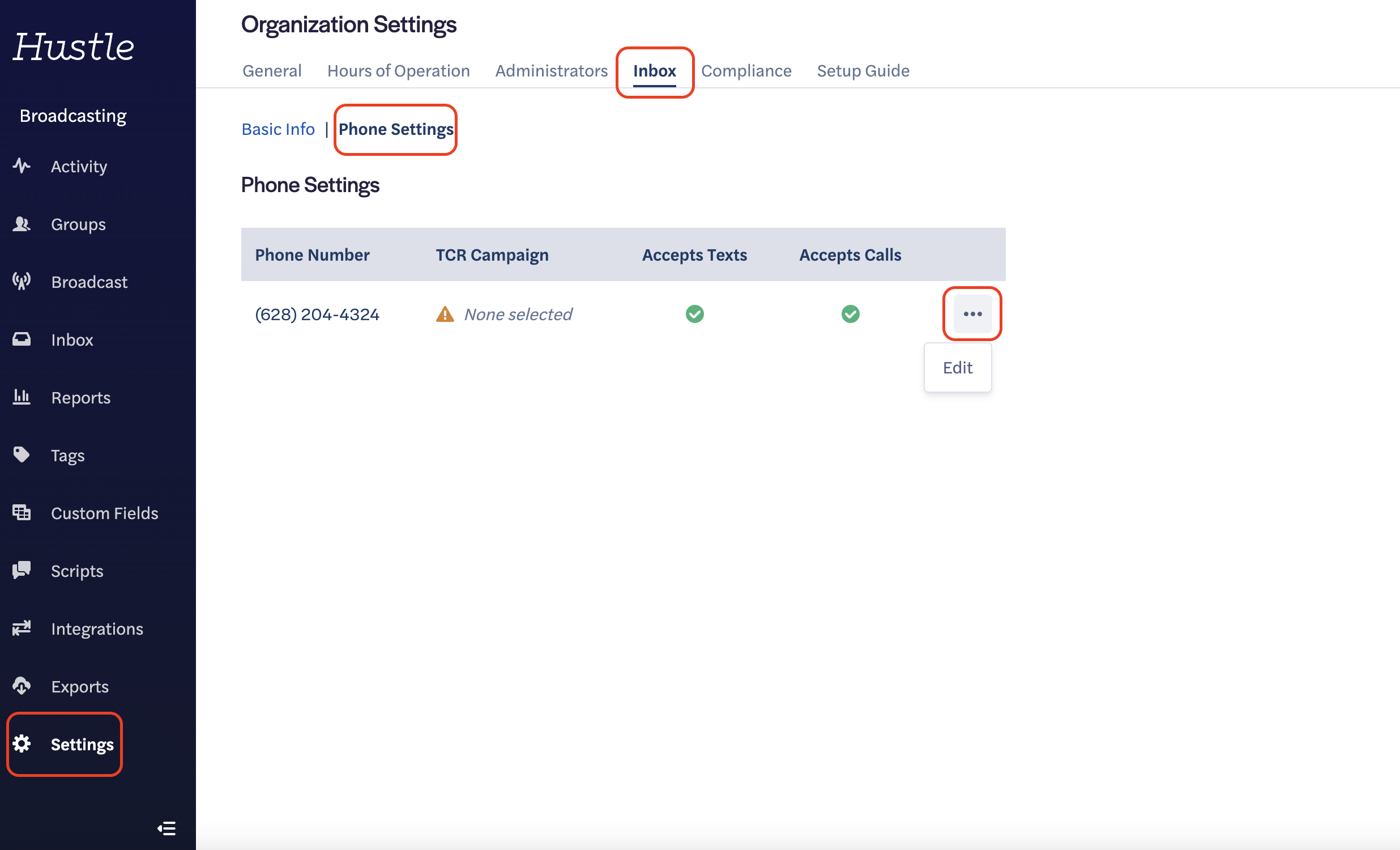Viewport: 1400px width, 850px height.
Task: Click the TCR Campaign warning triangle
Action: coord(446,313)
